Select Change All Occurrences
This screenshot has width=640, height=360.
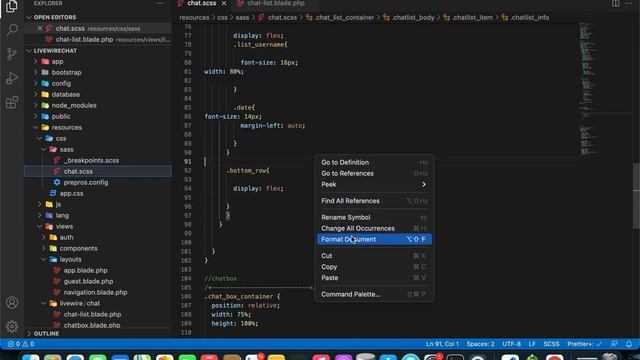(358, 229)
